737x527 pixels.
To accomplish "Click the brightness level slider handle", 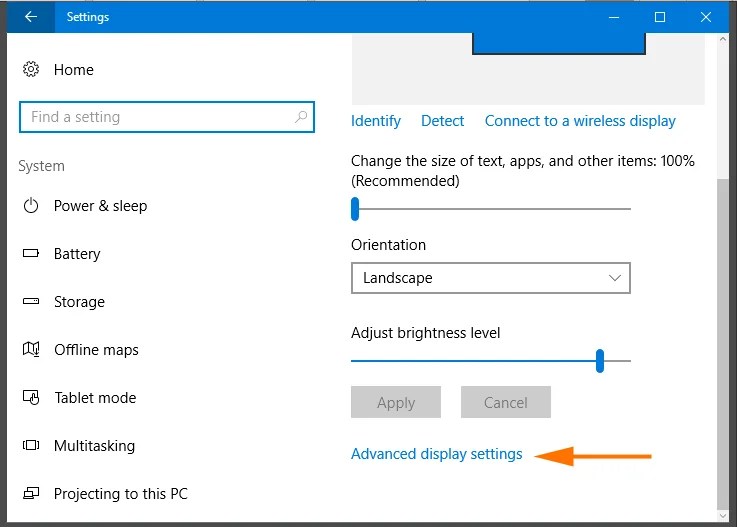I will 600,361.
